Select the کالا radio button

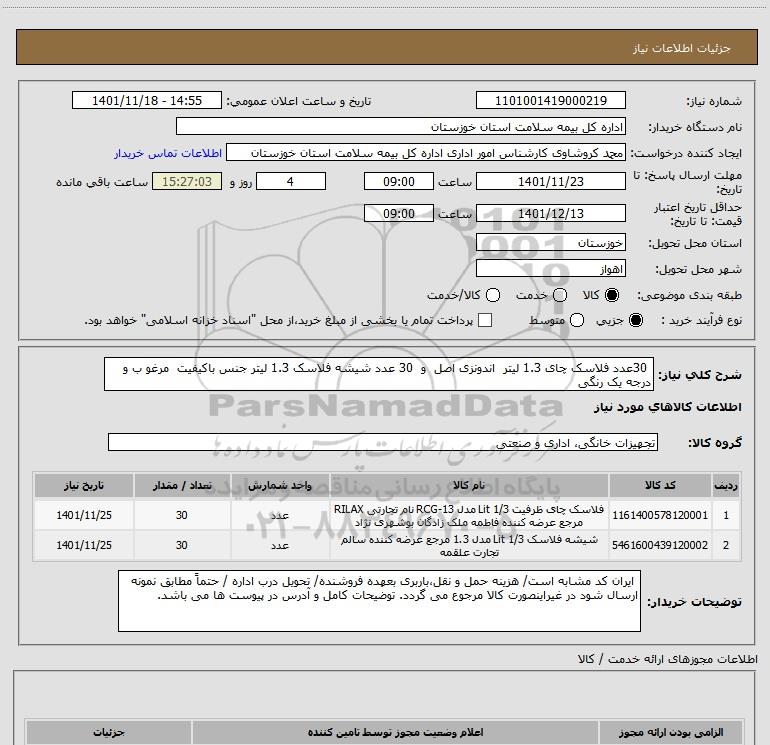coord(612,295)
